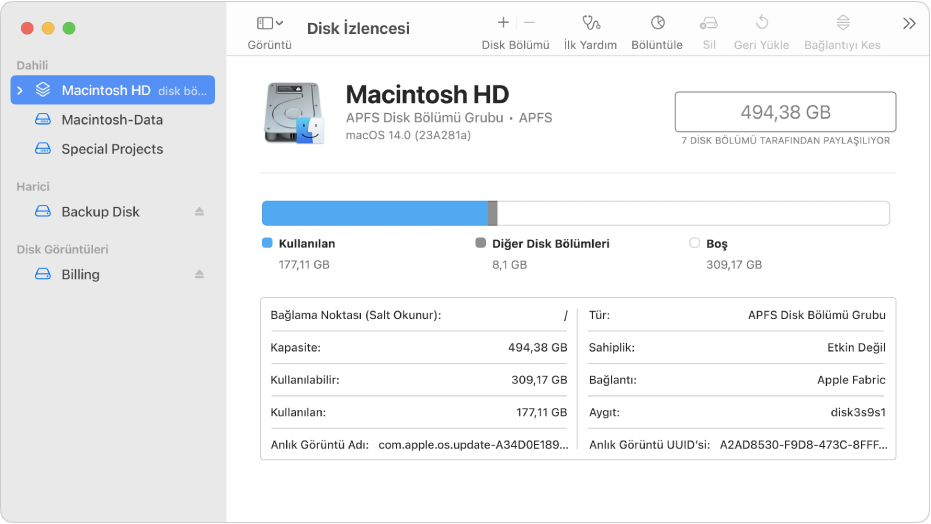Click the Geri Yükle restore icon
931x524 pixels.
click(762, 23)
